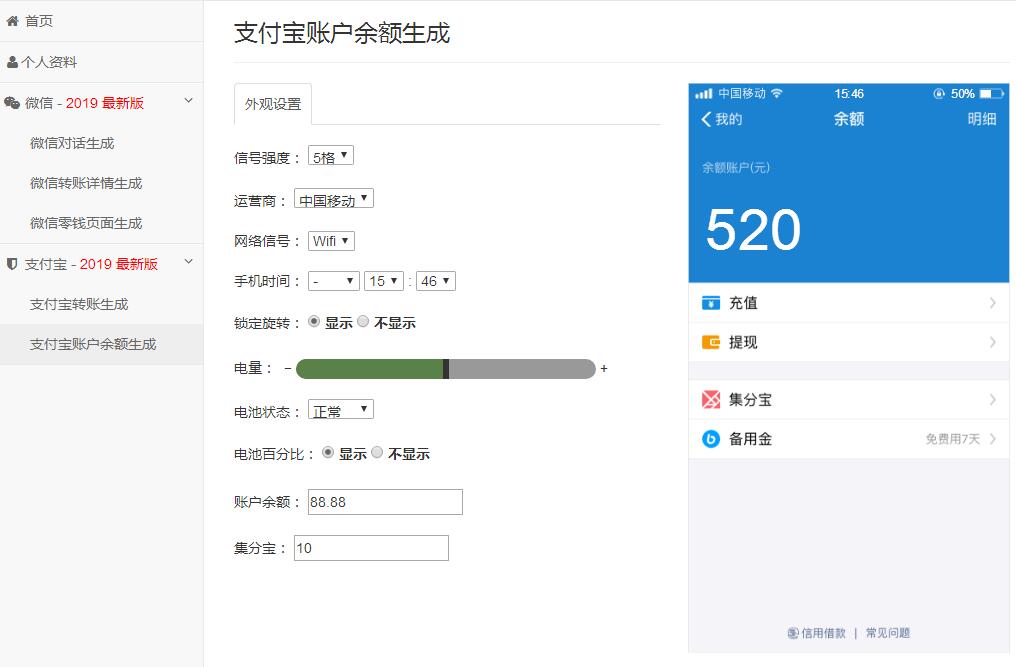Collapse the 支付宝 sidebar section arrow
Viewport: 1016px width, 667px height.
(x=189, y=262)
